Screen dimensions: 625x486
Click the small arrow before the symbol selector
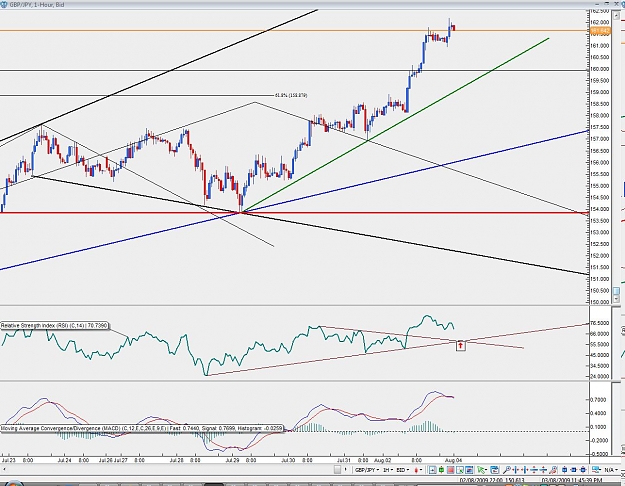pyautogui.click(x=346, y=470)
